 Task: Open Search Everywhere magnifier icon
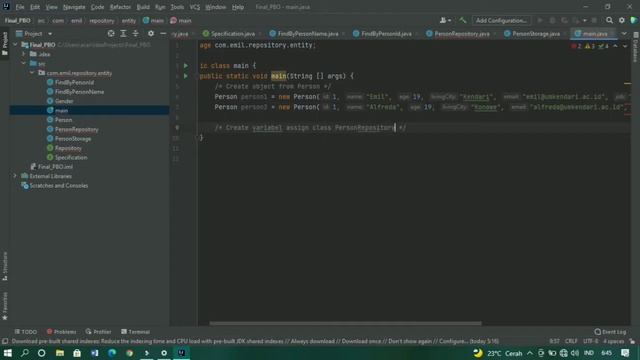coord(609,20)
